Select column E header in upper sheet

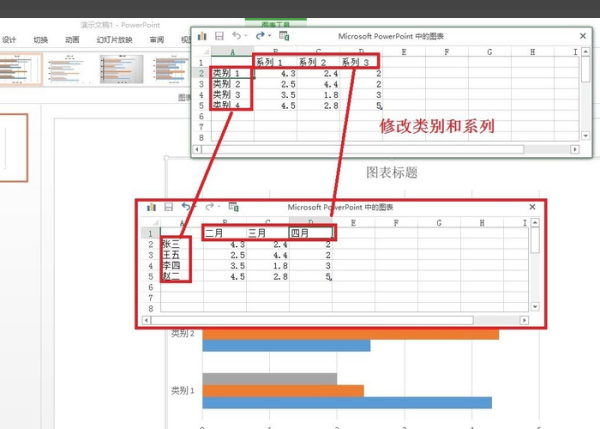click(x=404, y=52)
